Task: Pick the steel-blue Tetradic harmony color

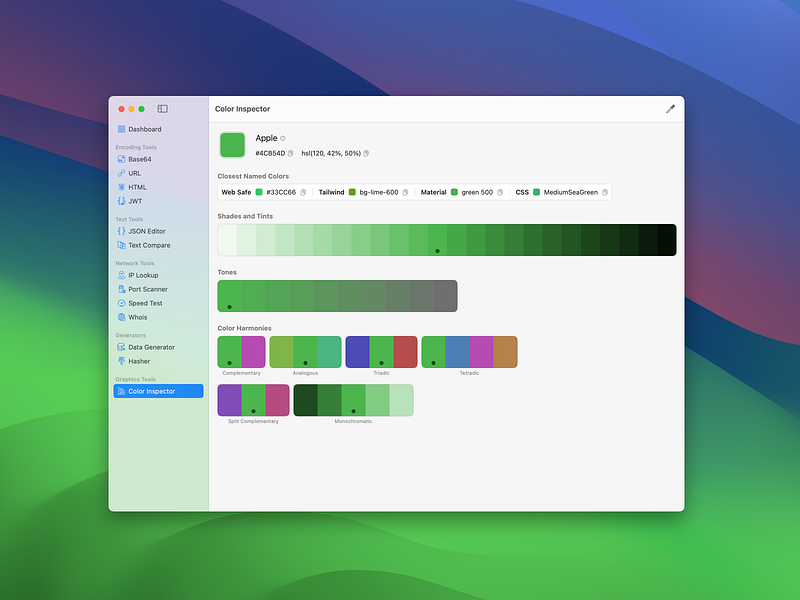Action: coord(458,352)
